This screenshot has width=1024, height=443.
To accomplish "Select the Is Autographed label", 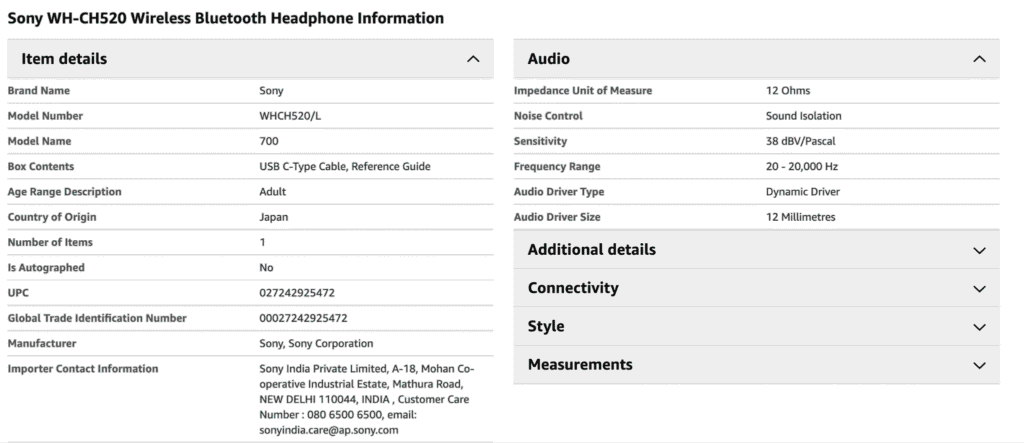I will point(46,268).
